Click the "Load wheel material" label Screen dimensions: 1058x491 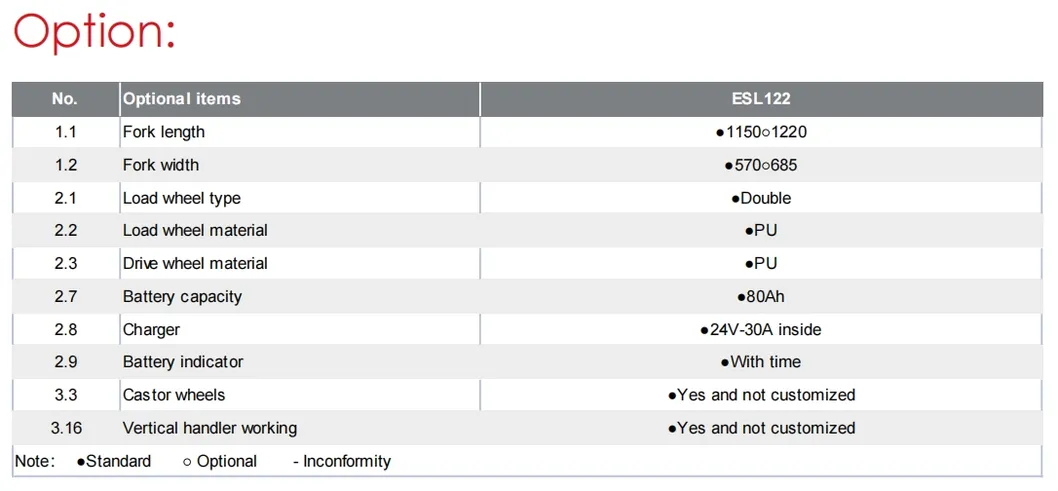(x=195, y=230)
